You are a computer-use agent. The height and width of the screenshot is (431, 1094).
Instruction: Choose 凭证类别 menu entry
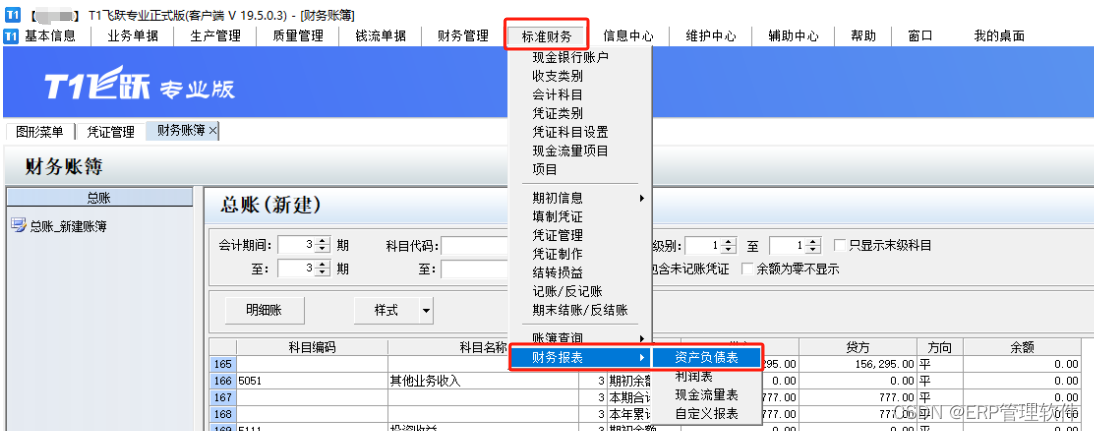coord(557,113)
